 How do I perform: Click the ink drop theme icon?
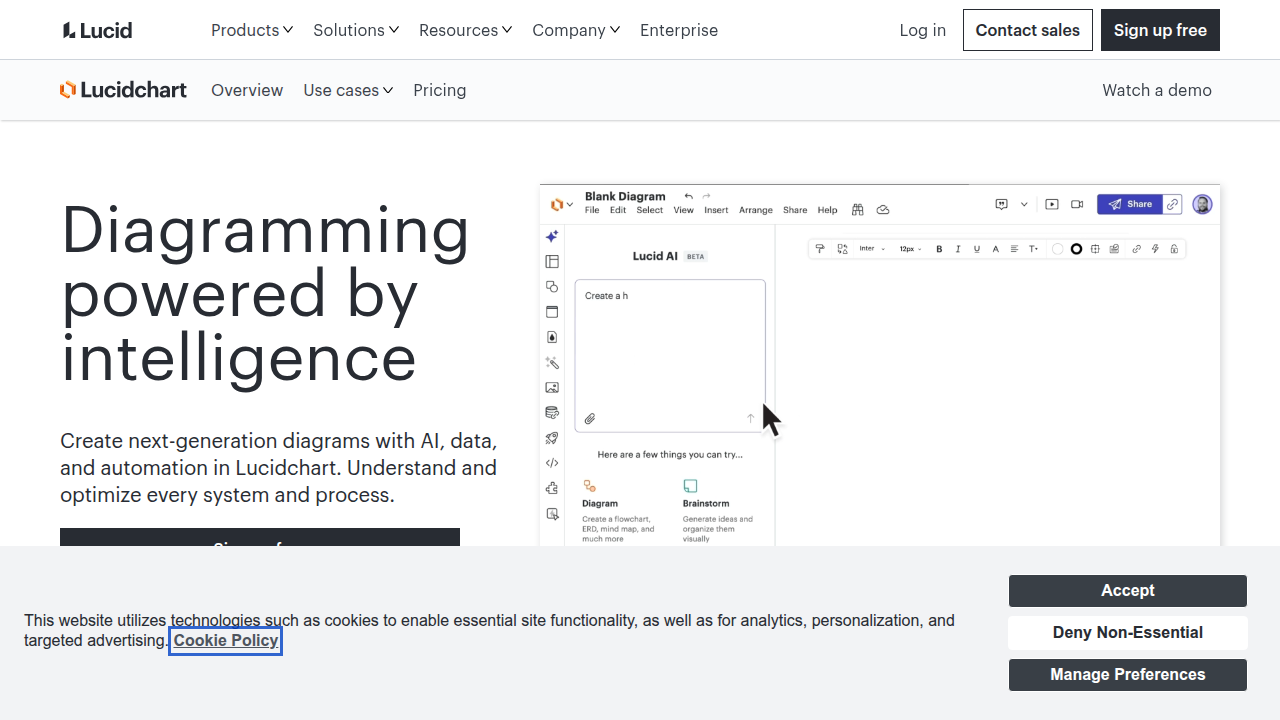(x=552, y=337)
